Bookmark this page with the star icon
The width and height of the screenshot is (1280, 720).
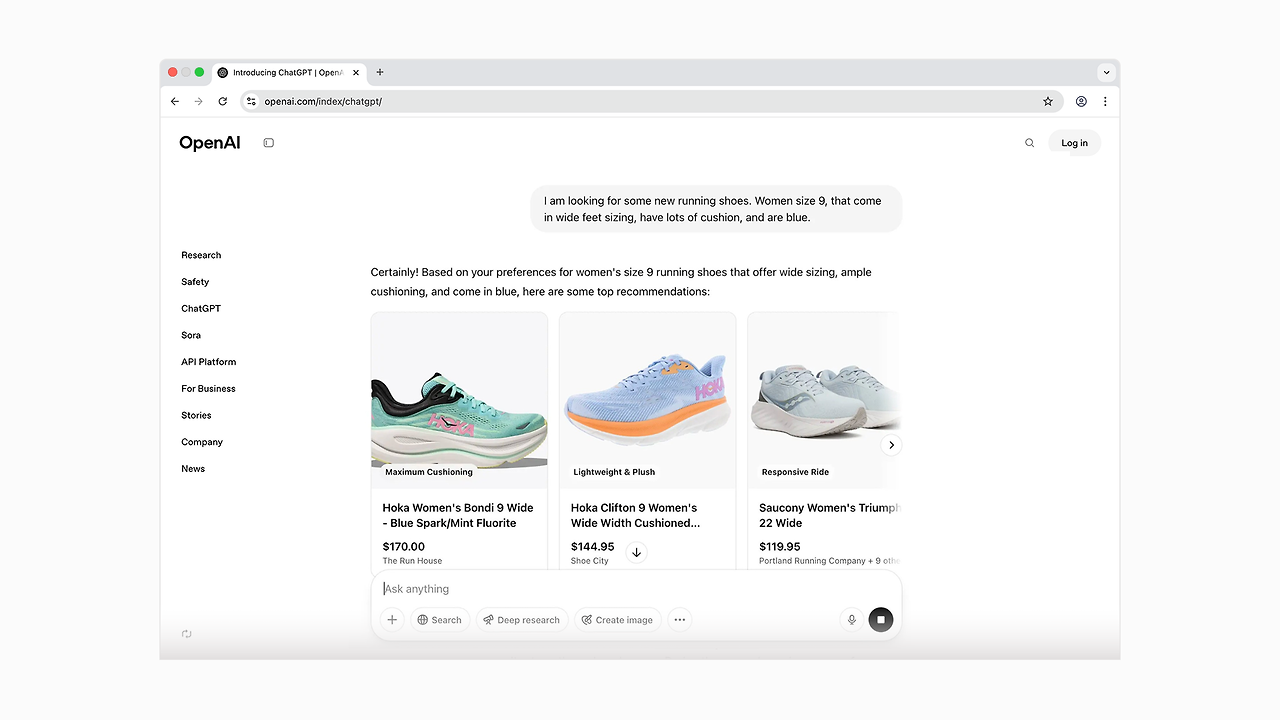pyautogui.click(x=1048, y=101)
